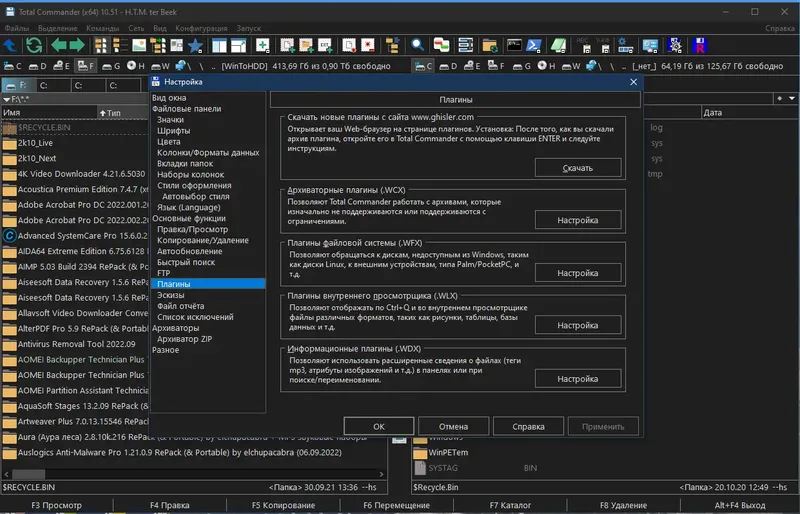Click the magnifier search files icon
Viewport: 800px width, 514px height.
pos(415,46)
